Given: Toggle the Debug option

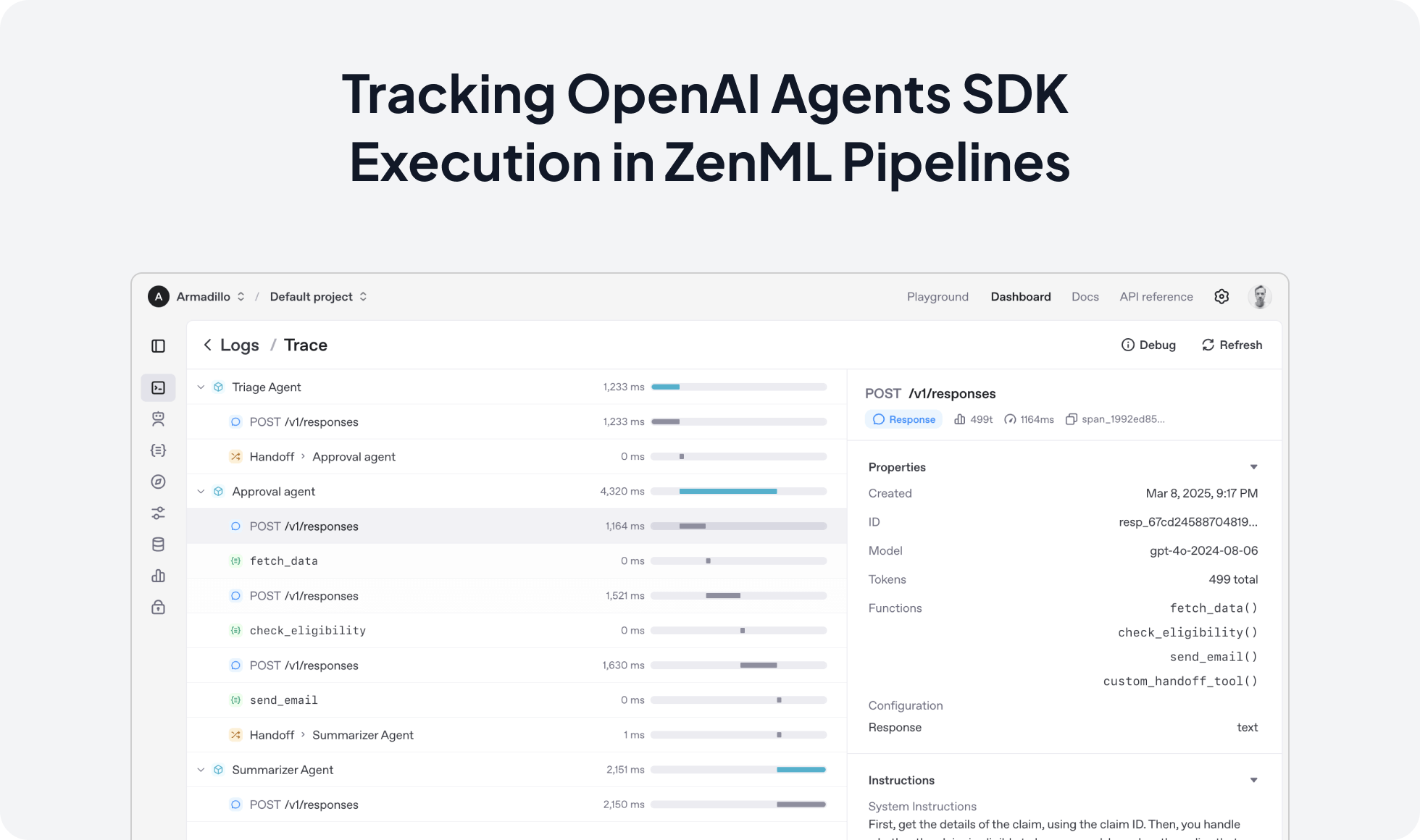Looking at the screenshot, I should [1148, 345].
